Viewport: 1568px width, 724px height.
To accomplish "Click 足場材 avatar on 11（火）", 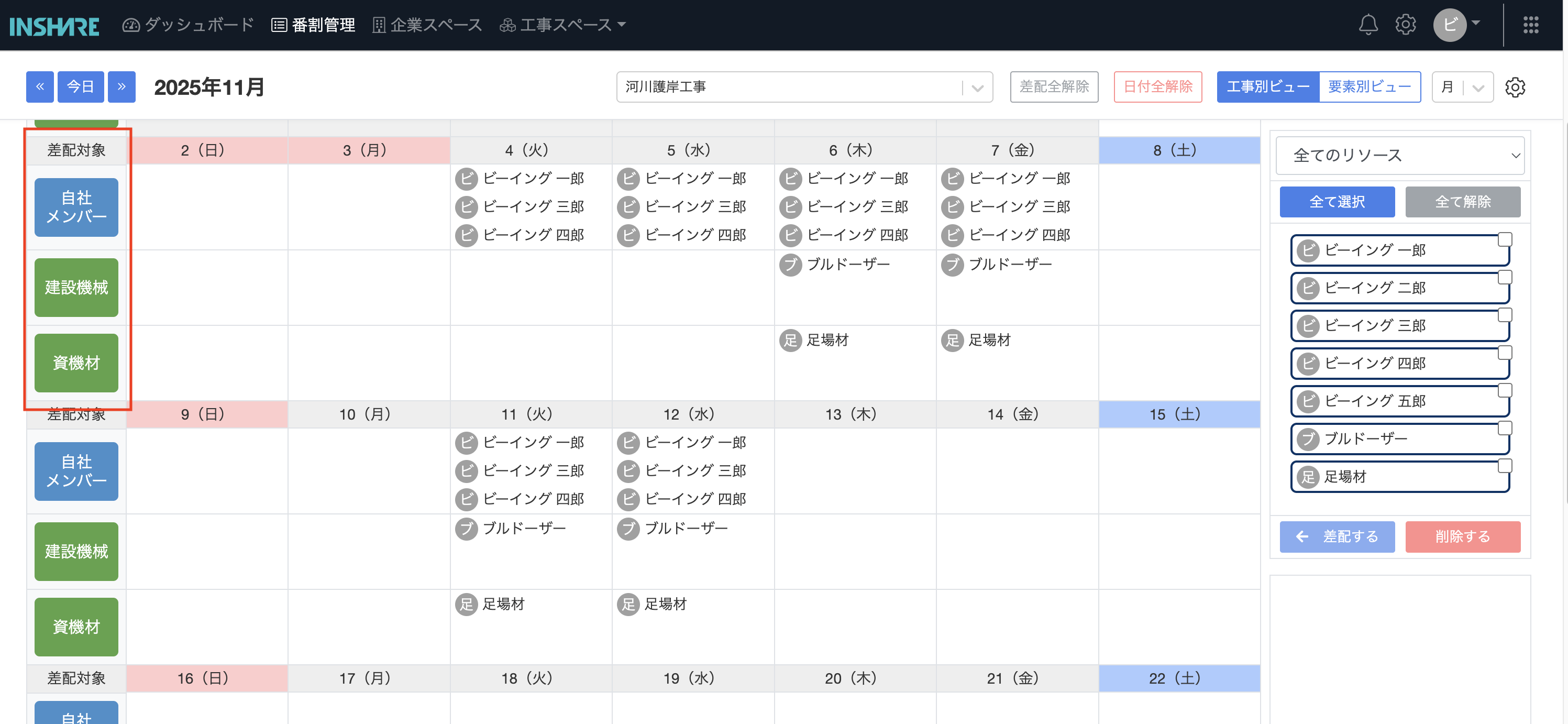I will coord(466,604).
